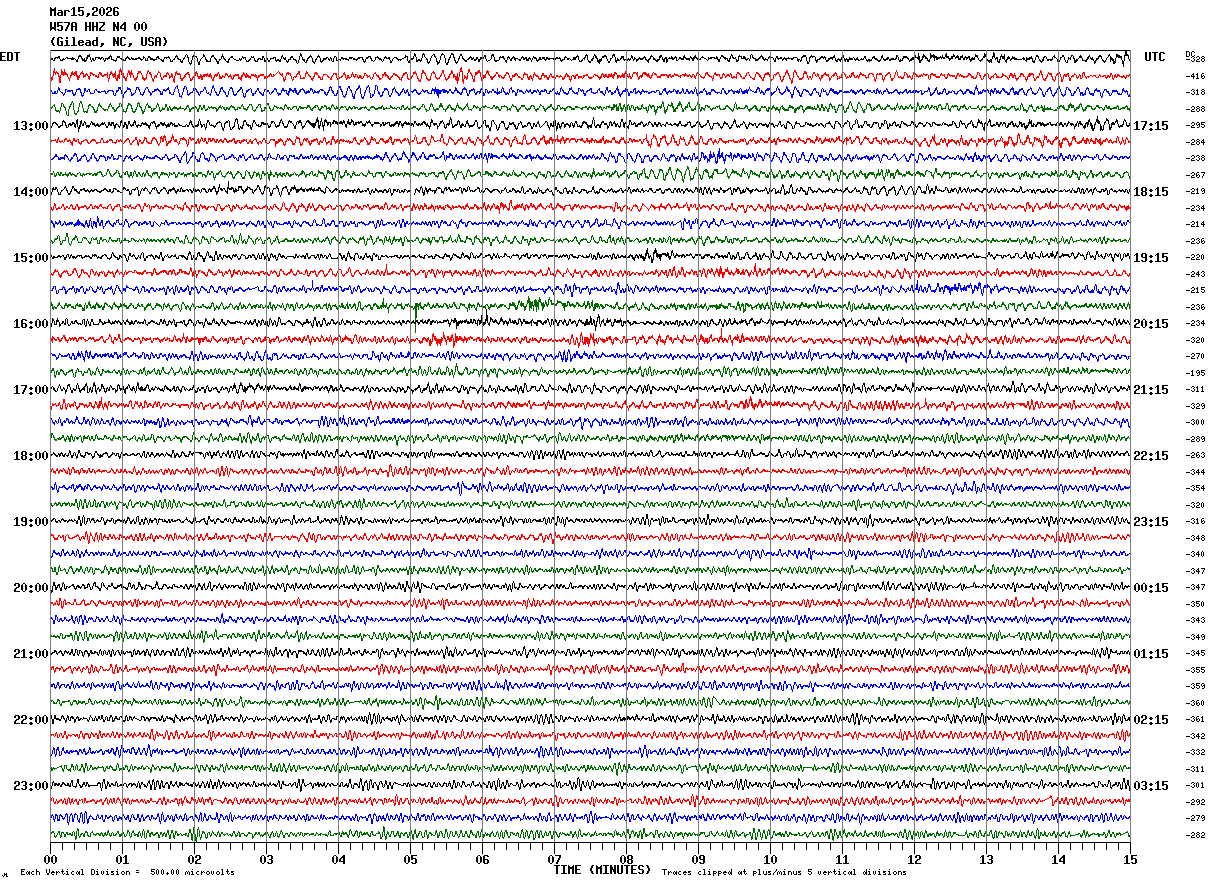The width and height of the screenshot is (1210, 886).
Task: Select the 18:00 EDT hour label
Action: [31, 456]
